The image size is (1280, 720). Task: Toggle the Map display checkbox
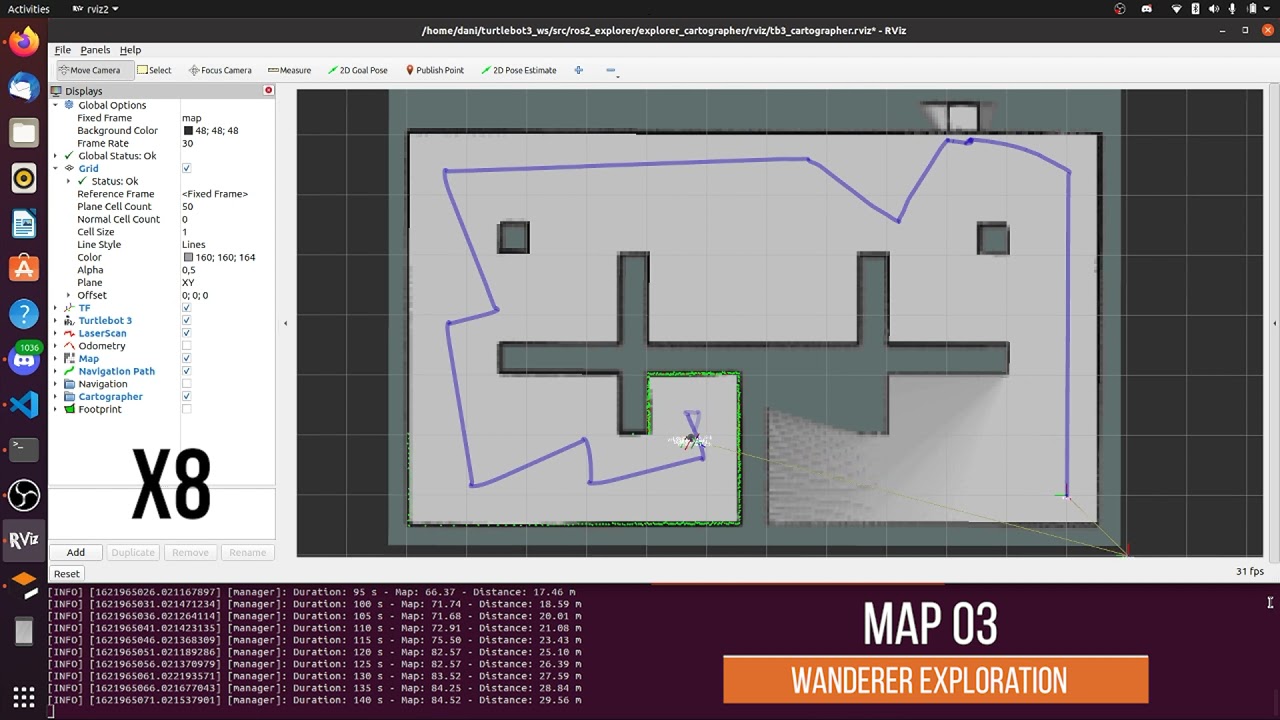pyautogui.click(x=186, y=358)
